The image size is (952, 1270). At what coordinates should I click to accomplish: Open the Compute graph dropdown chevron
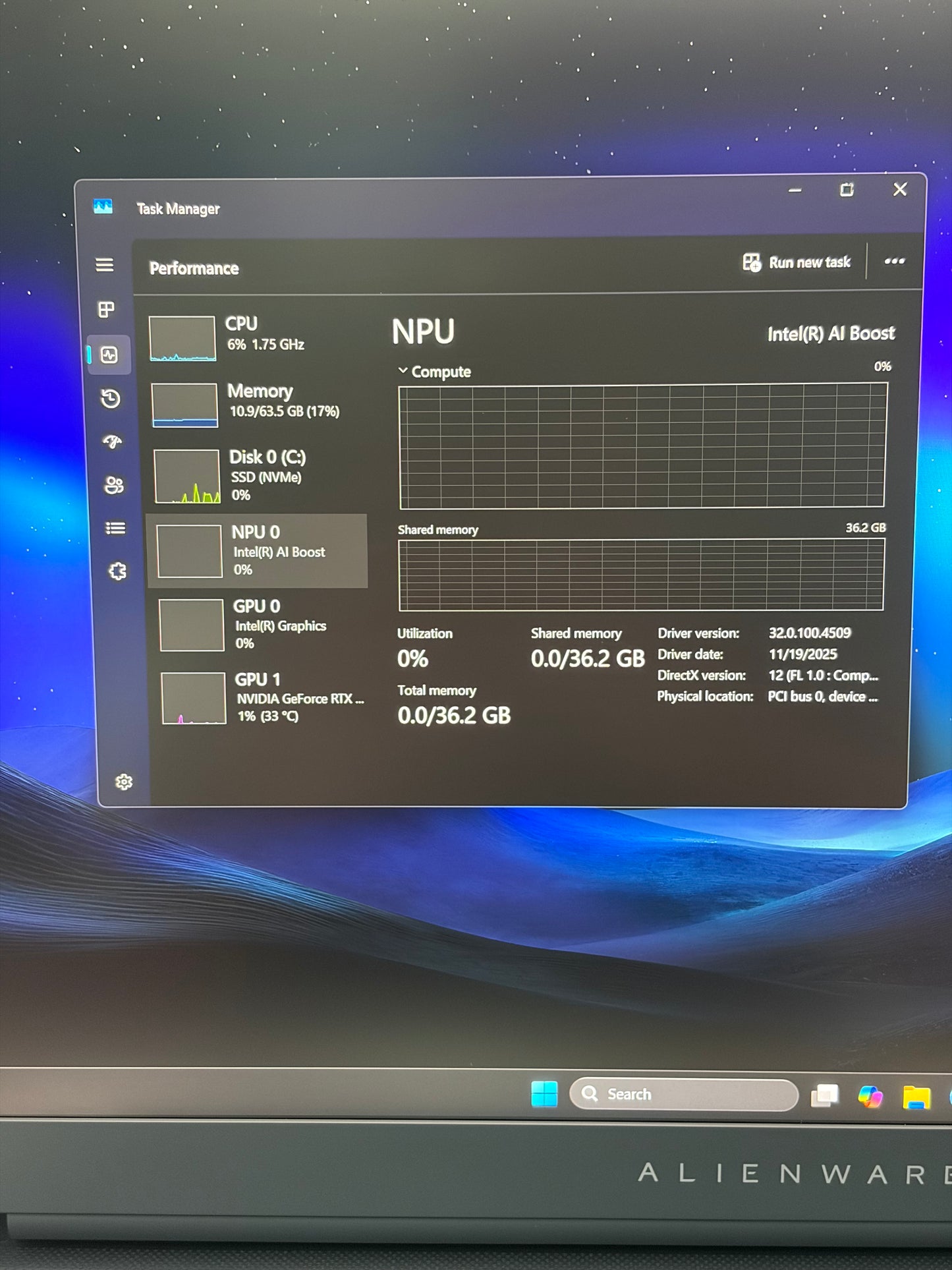403,371
